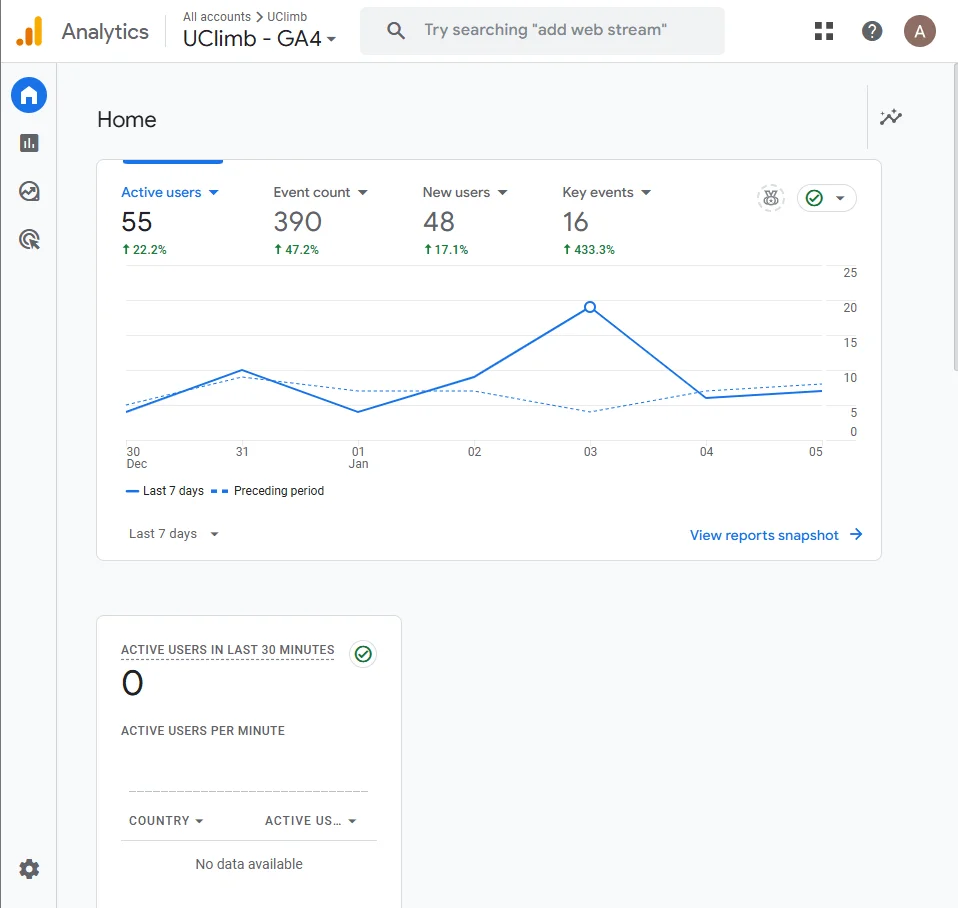Expand the data quality badge dropdown arrow
The width and height of the screenshot is (958, 908).
[842, 198]
